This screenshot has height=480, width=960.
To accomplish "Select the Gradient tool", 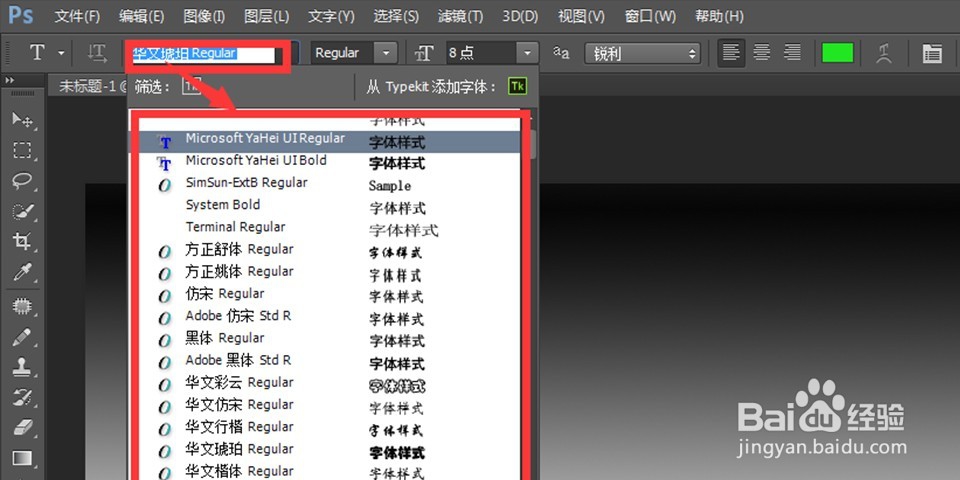I will point(23,458).
